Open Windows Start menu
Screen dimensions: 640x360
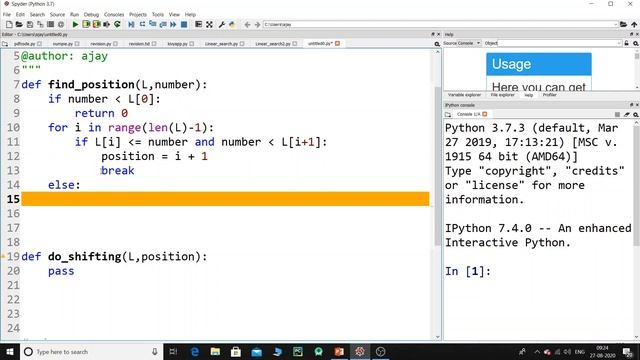(10, 351)
